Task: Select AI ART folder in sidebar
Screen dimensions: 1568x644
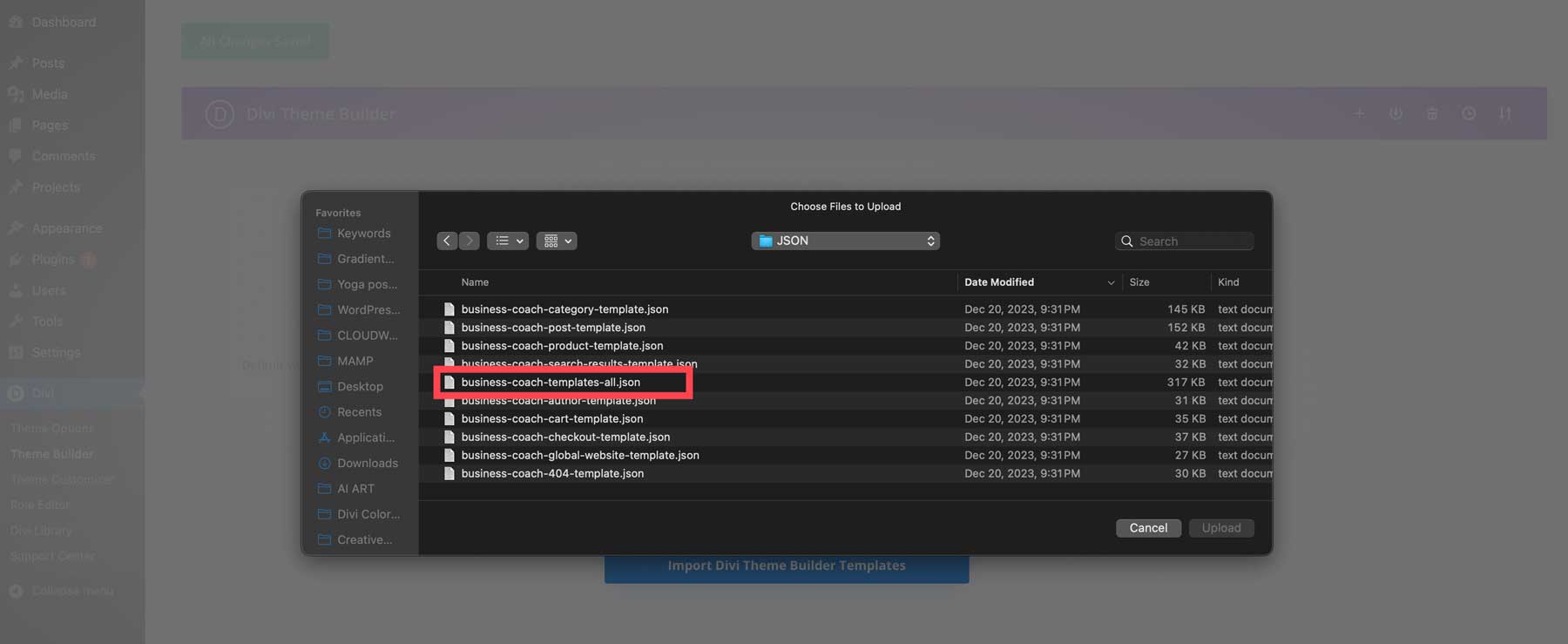Action: pos(355,489)
